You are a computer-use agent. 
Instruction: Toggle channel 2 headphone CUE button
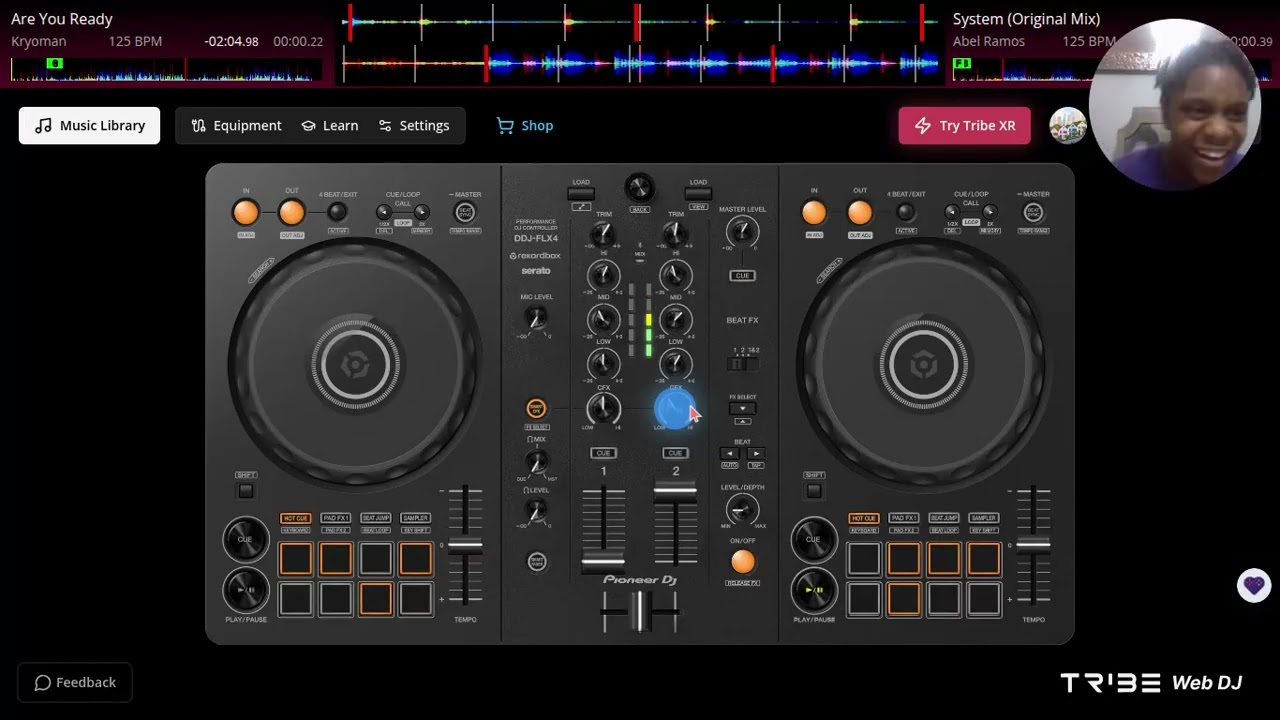pos(675,453)
